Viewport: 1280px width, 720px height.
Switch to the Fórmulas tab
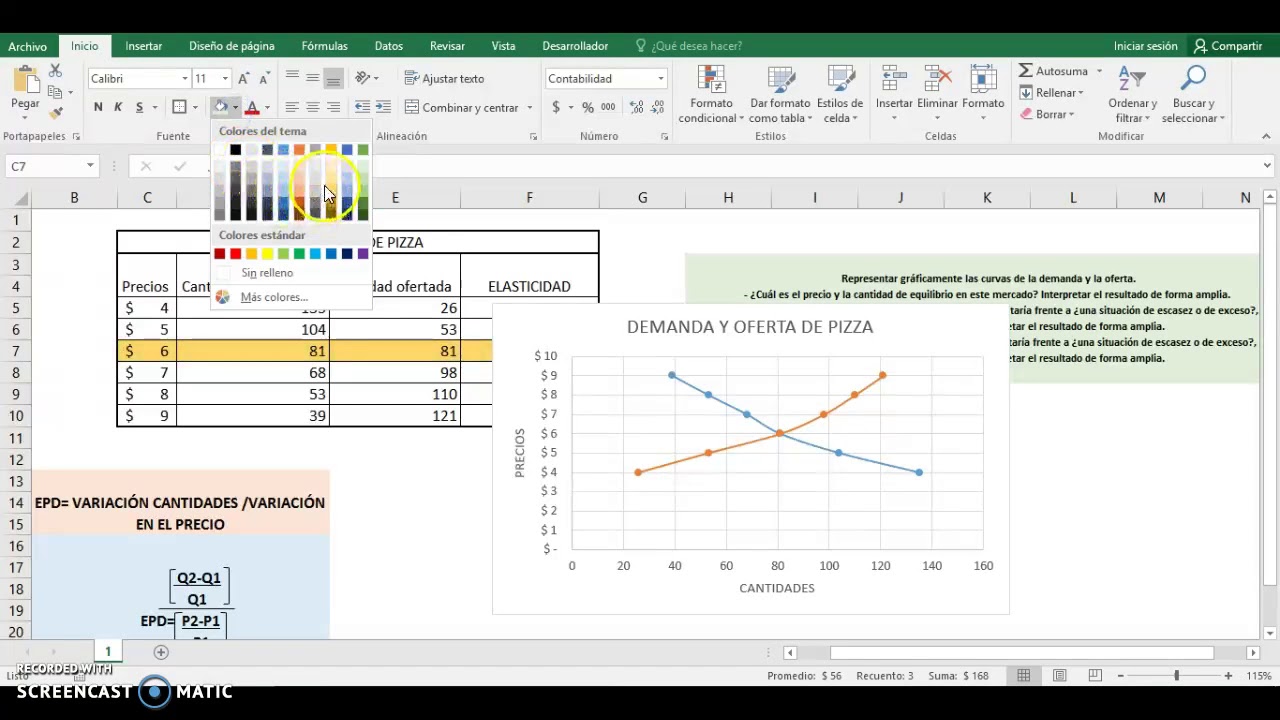click(x=325, y=46)
